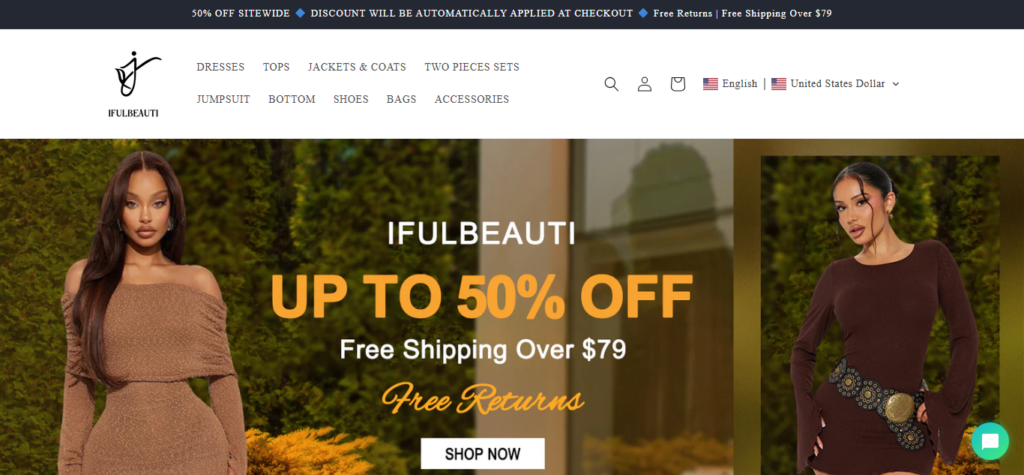Open the TOPS menu
This screenshot has height=475, width=1024.
coord(276,67)
